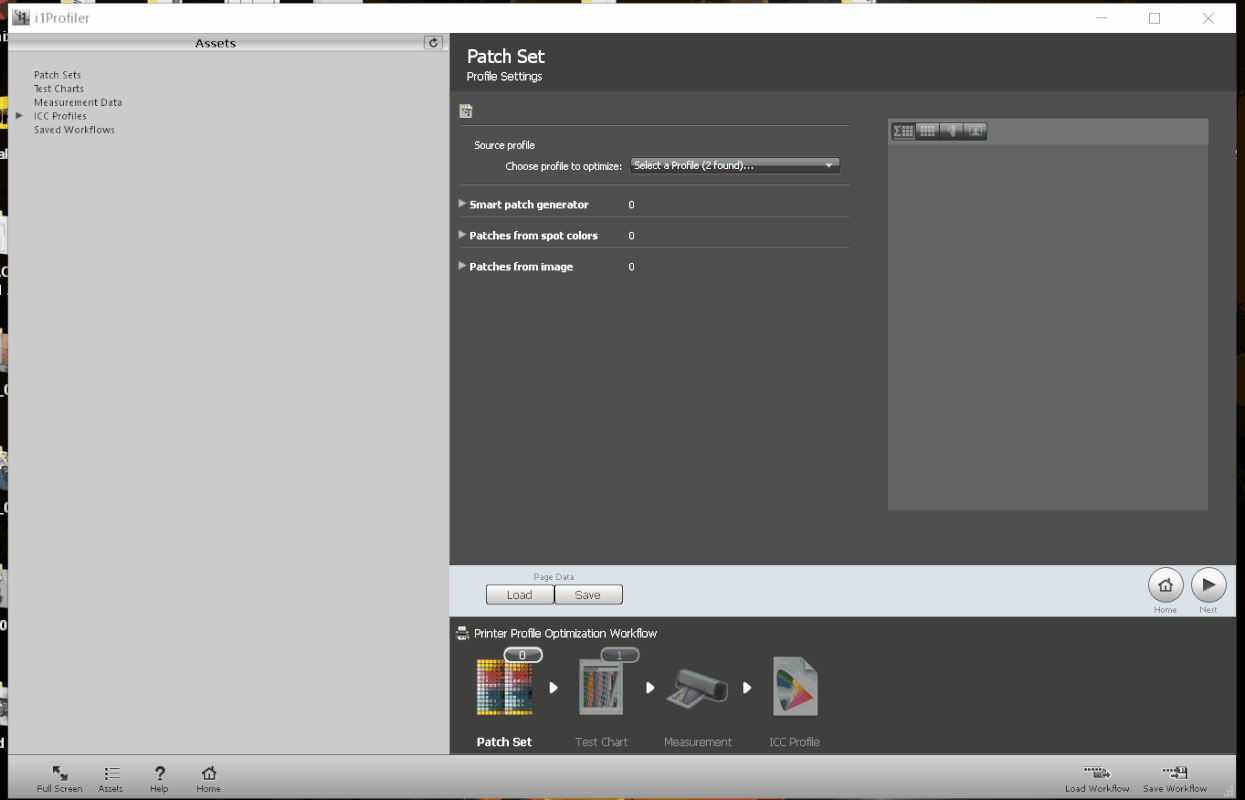Expand the Patches from spot colors section
The width and height of the screenshot is (1245, 800).
[x=462, y=235]
